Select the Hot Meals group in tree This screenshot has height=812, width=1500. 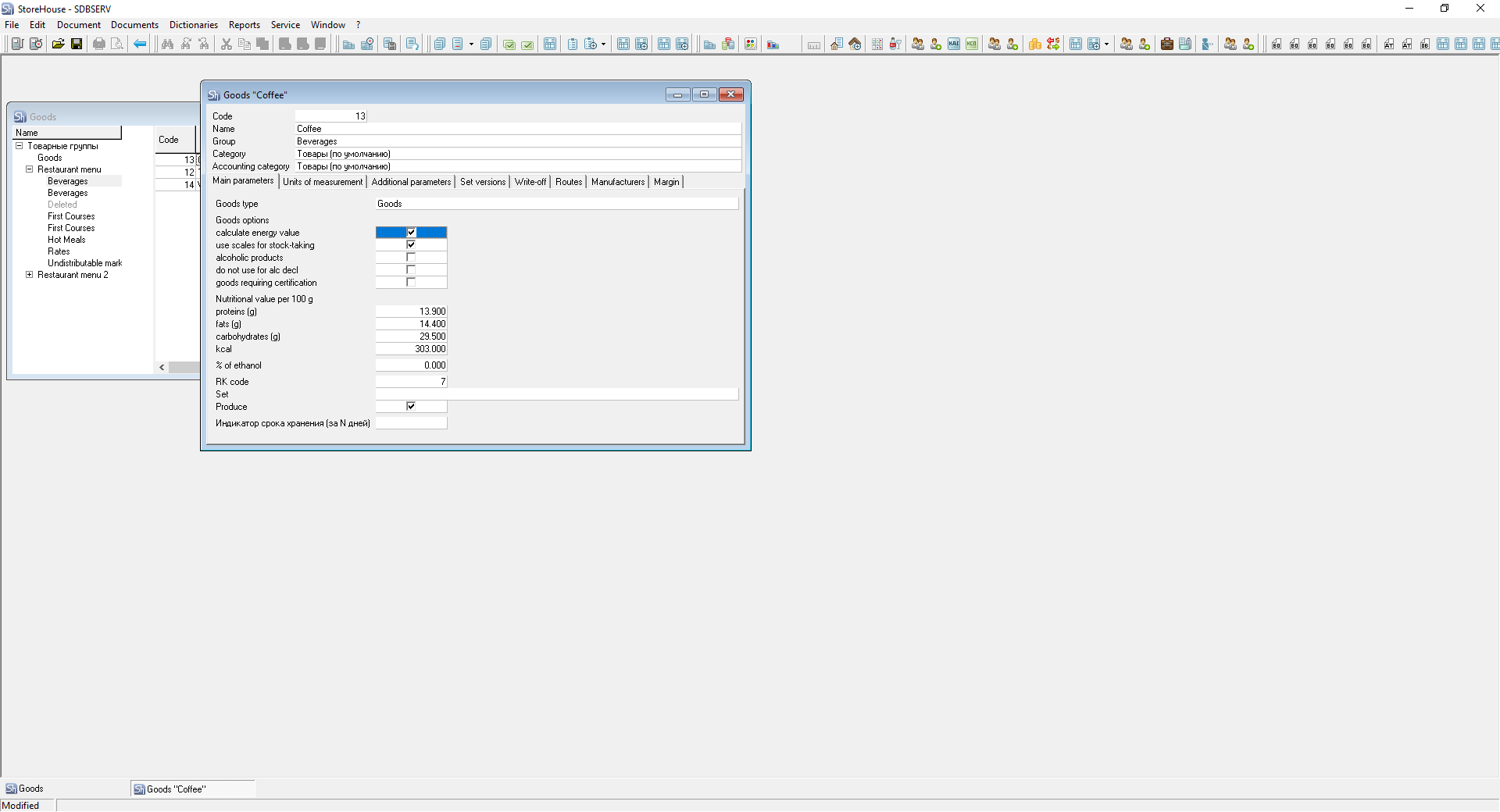tap(66, 240)
